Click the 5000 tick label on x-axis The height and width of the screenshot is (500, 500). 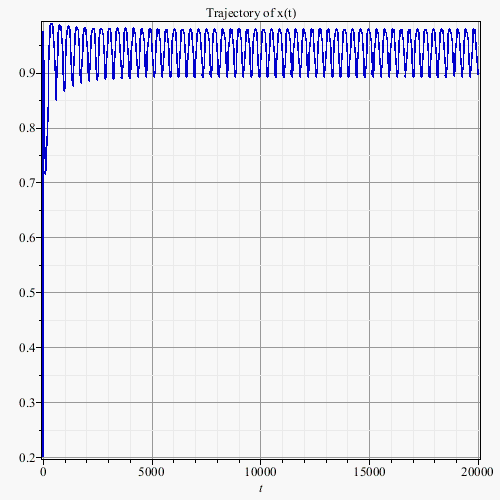(x=152, y=472)
